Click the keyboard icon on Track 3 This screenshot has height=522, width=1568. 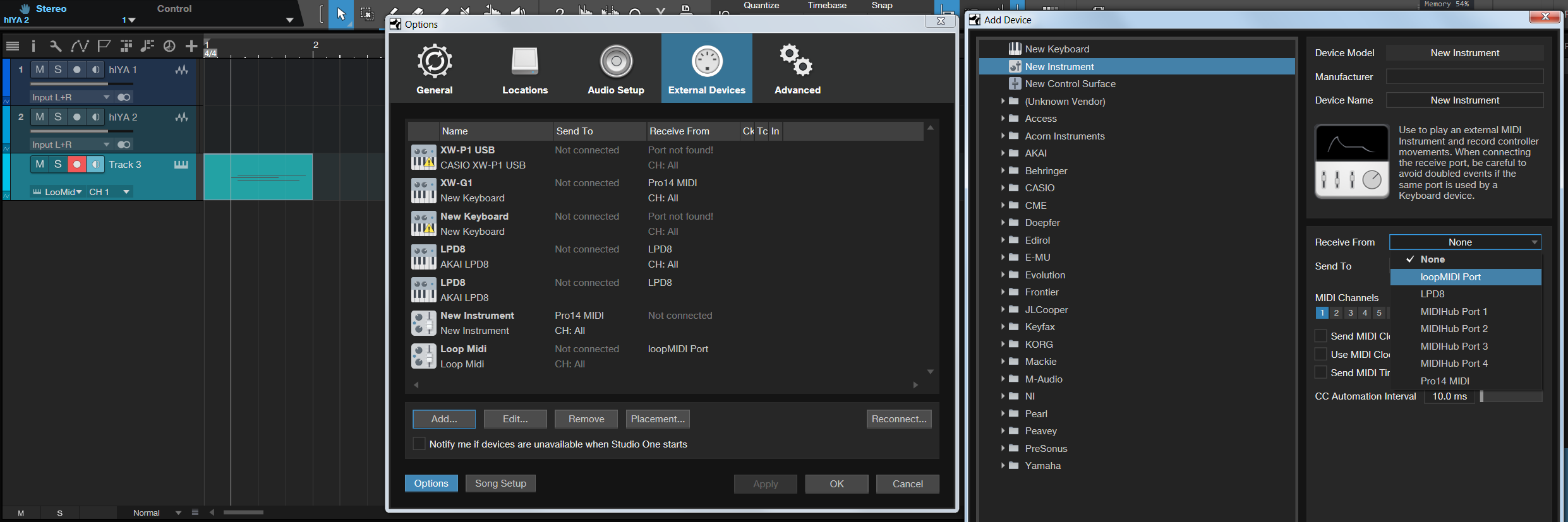[x=181, y=165]
